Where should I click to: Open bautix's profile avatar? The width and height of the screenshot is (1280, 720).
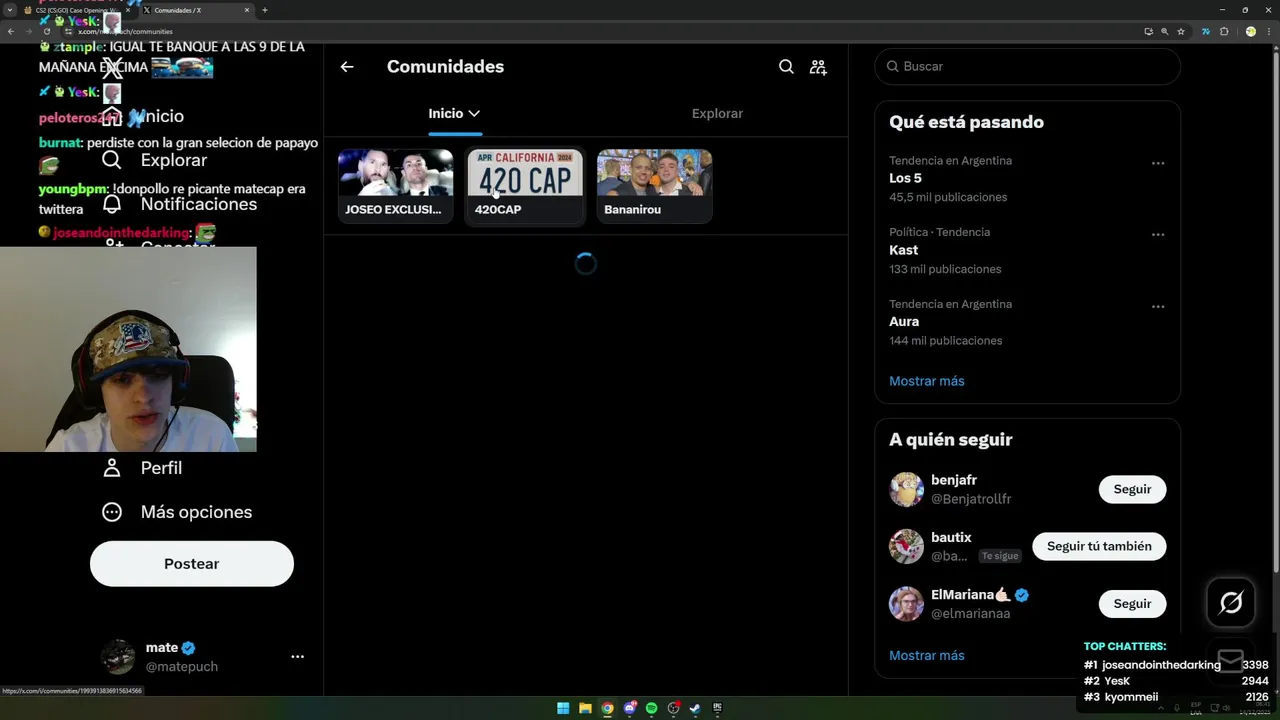tap(907, 547)
